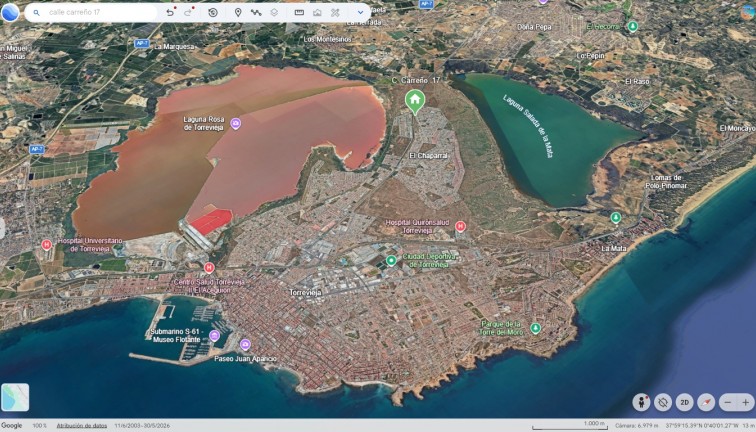
Task: Open Google Earth home logo button
Action: pos(10,12)
